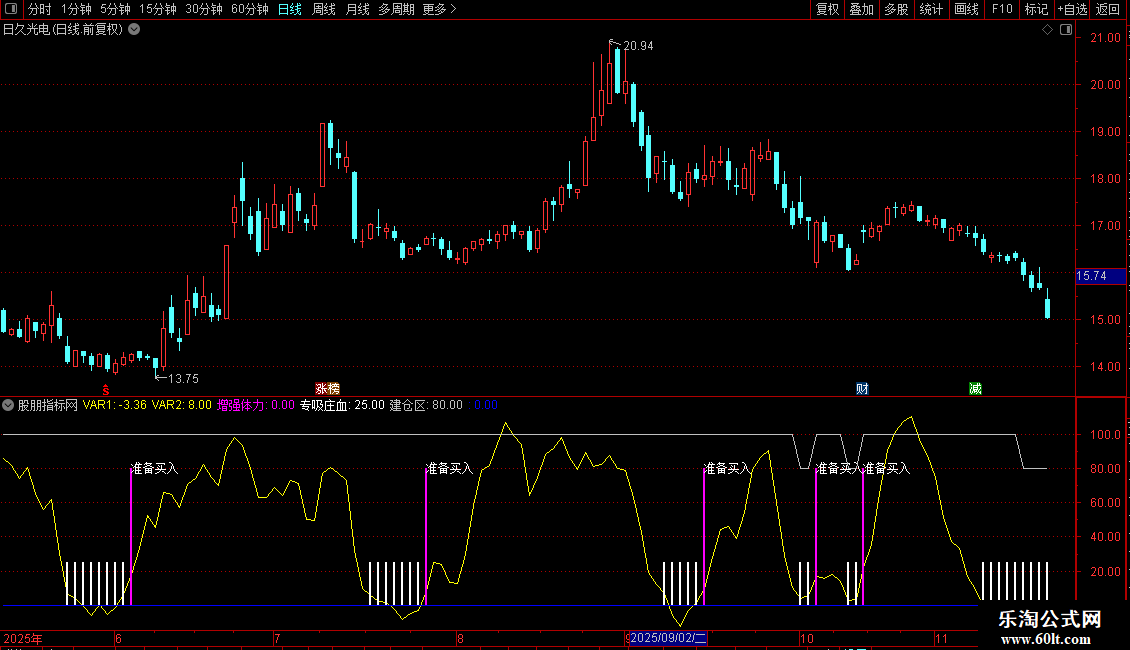Toggle the right side panel icon
1130x650 pixels.
[x=1065, y=30]
